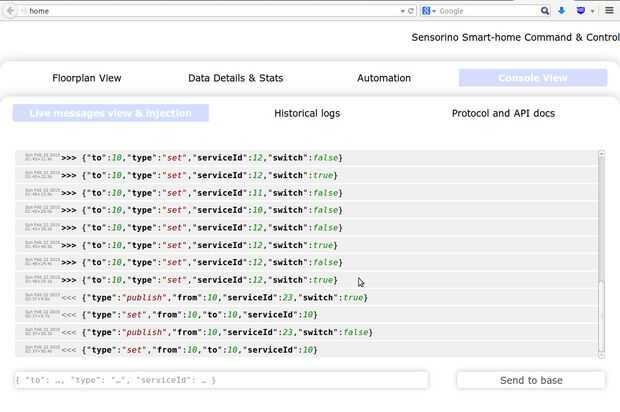Open the URL bar history dropdown

tap(401, 11)
